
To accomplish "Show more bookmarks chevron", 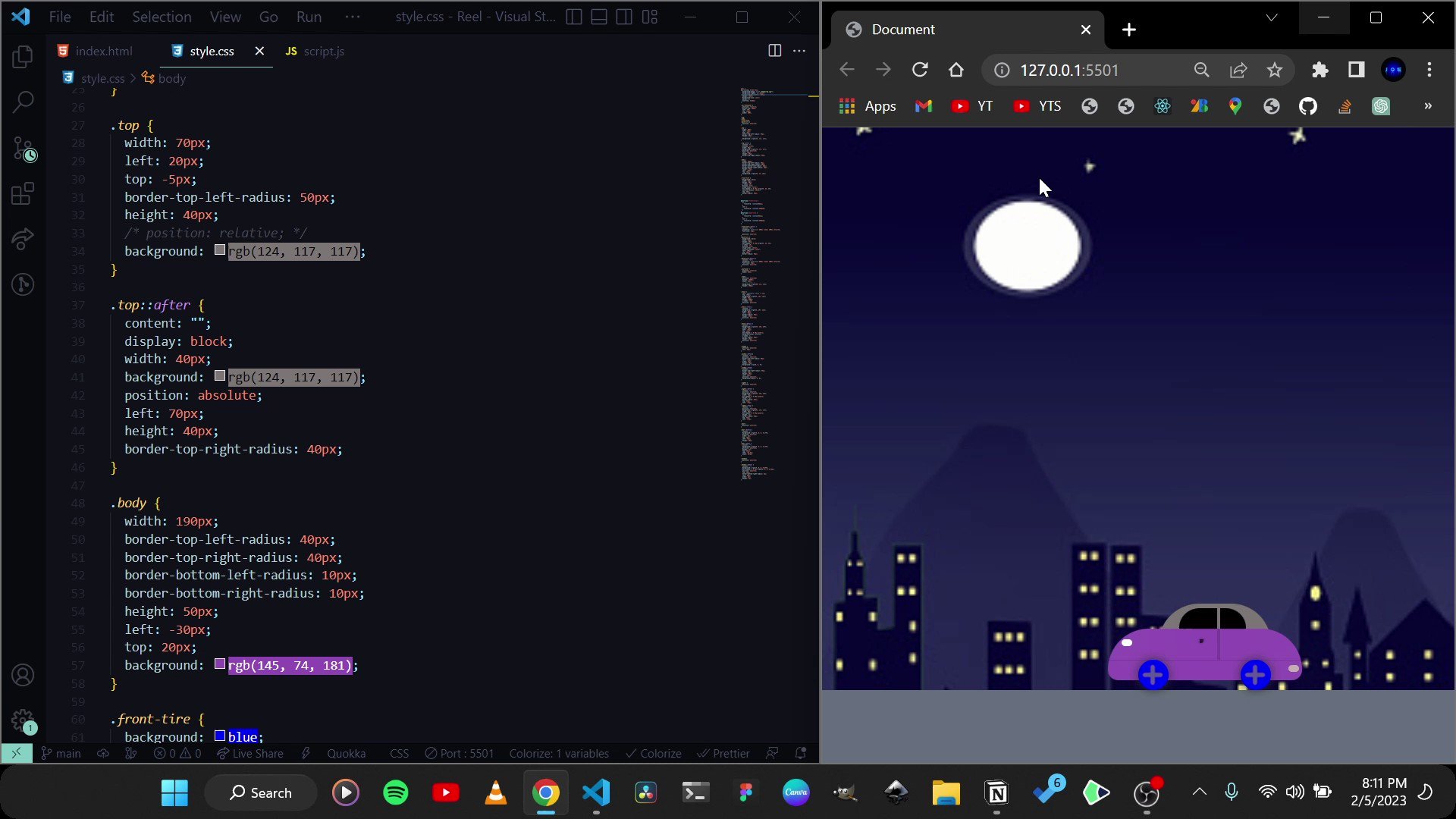I will point(1428,106).
